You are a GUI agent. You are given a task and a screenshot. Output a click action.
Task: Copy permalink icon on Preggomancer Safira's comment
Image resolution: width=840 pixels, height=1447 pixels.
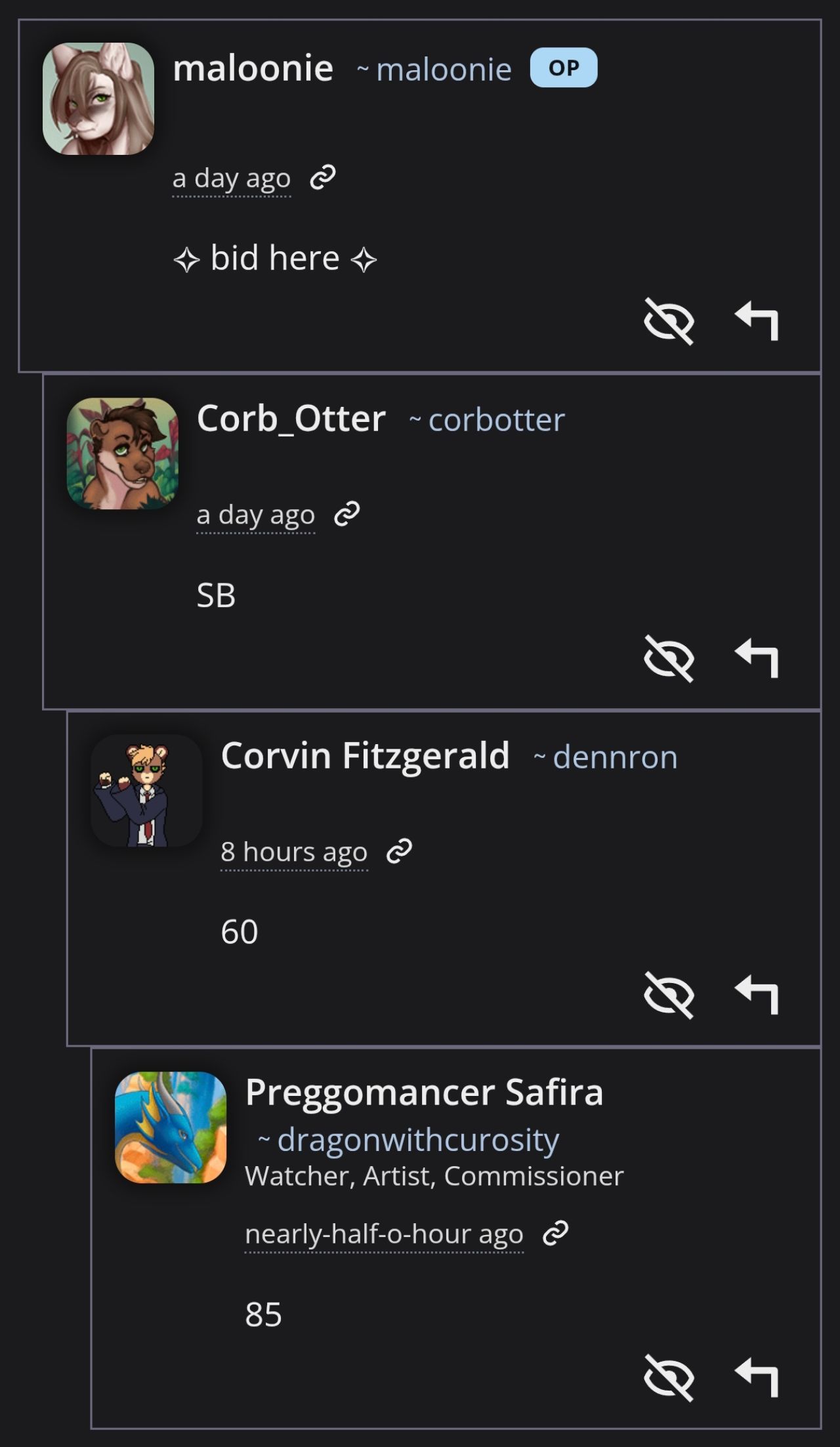(555, 1233)
